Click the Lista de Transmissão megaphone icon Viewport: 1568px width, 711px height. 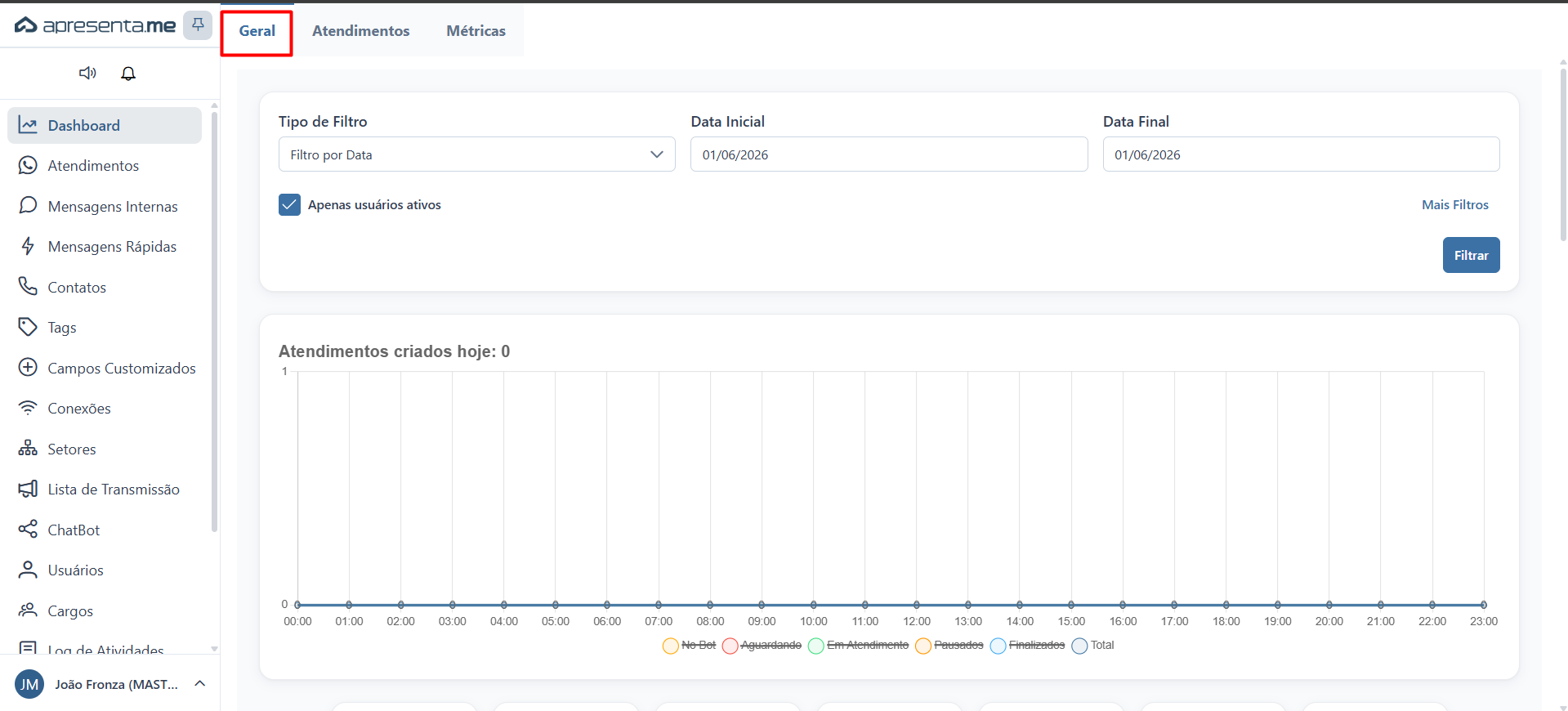coord(28,489)
